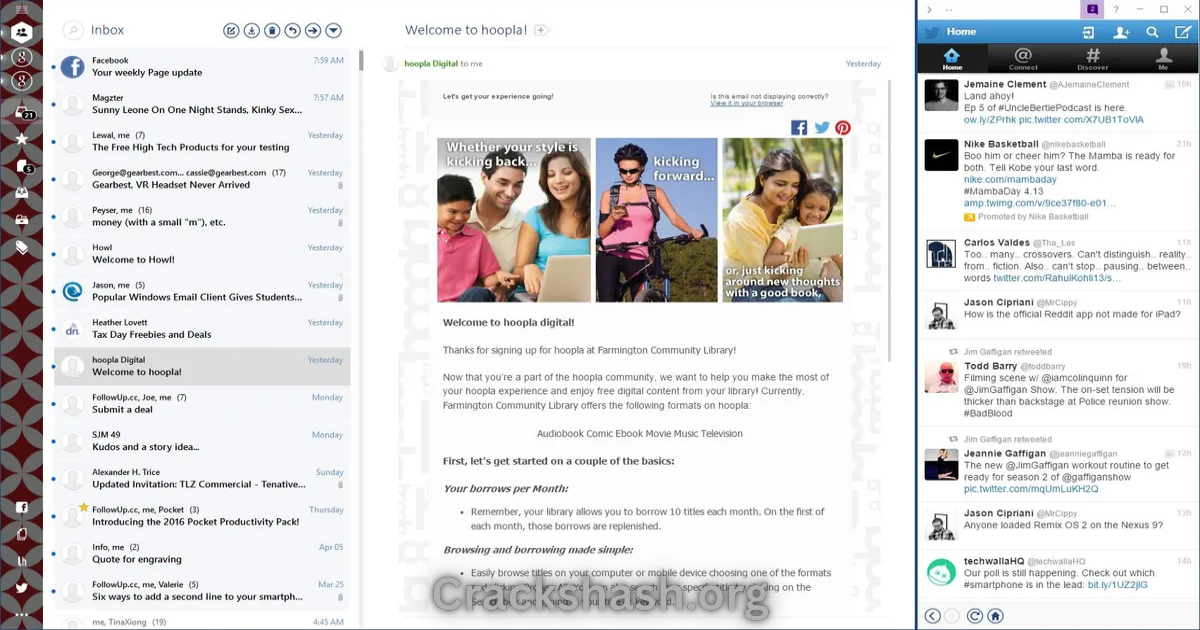
Task: Delete message using the trash icon
Action: point(272,31)
